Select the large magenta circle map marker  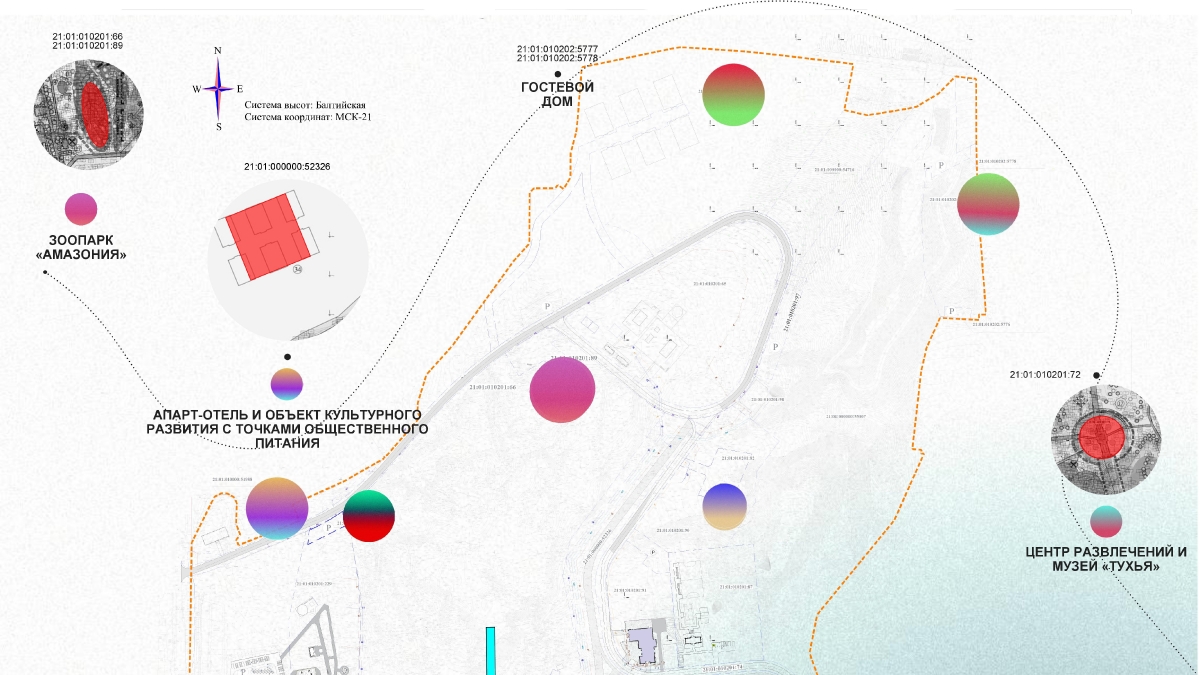click(x=562, y=389)
